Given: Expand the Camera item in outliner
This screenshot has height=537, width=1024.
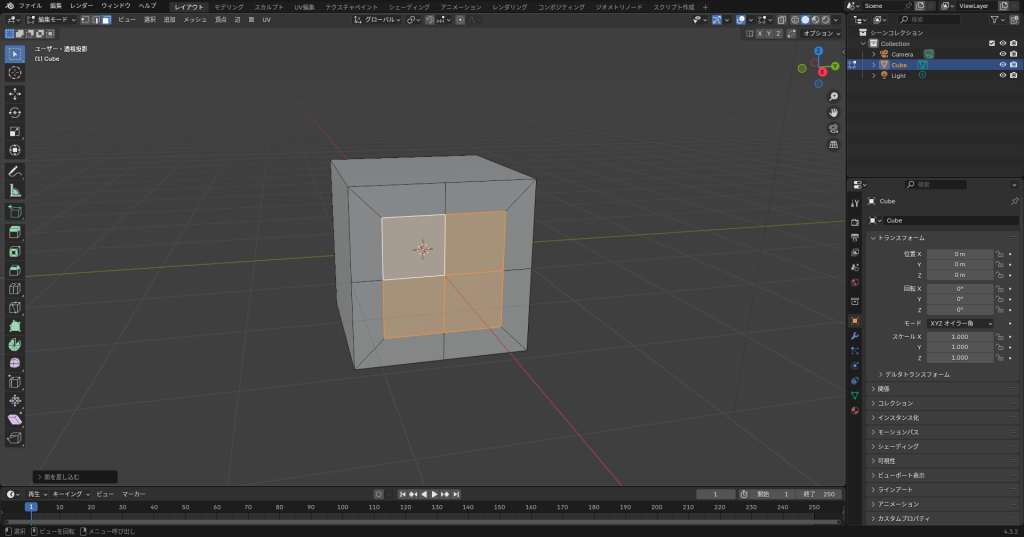Looking at the screenshot, I should [x=873, y=54].
